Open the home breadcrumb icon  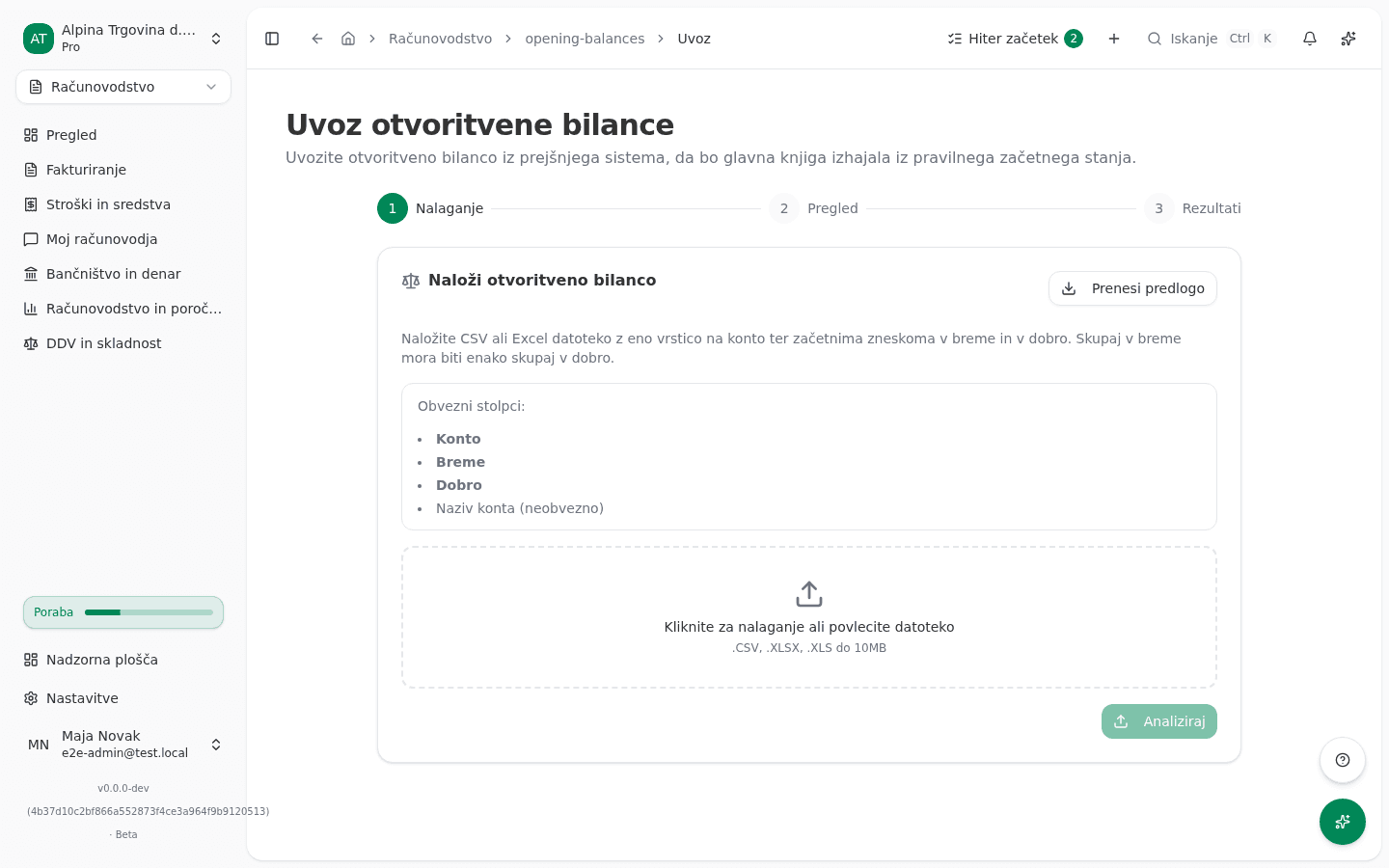(348, 39)
